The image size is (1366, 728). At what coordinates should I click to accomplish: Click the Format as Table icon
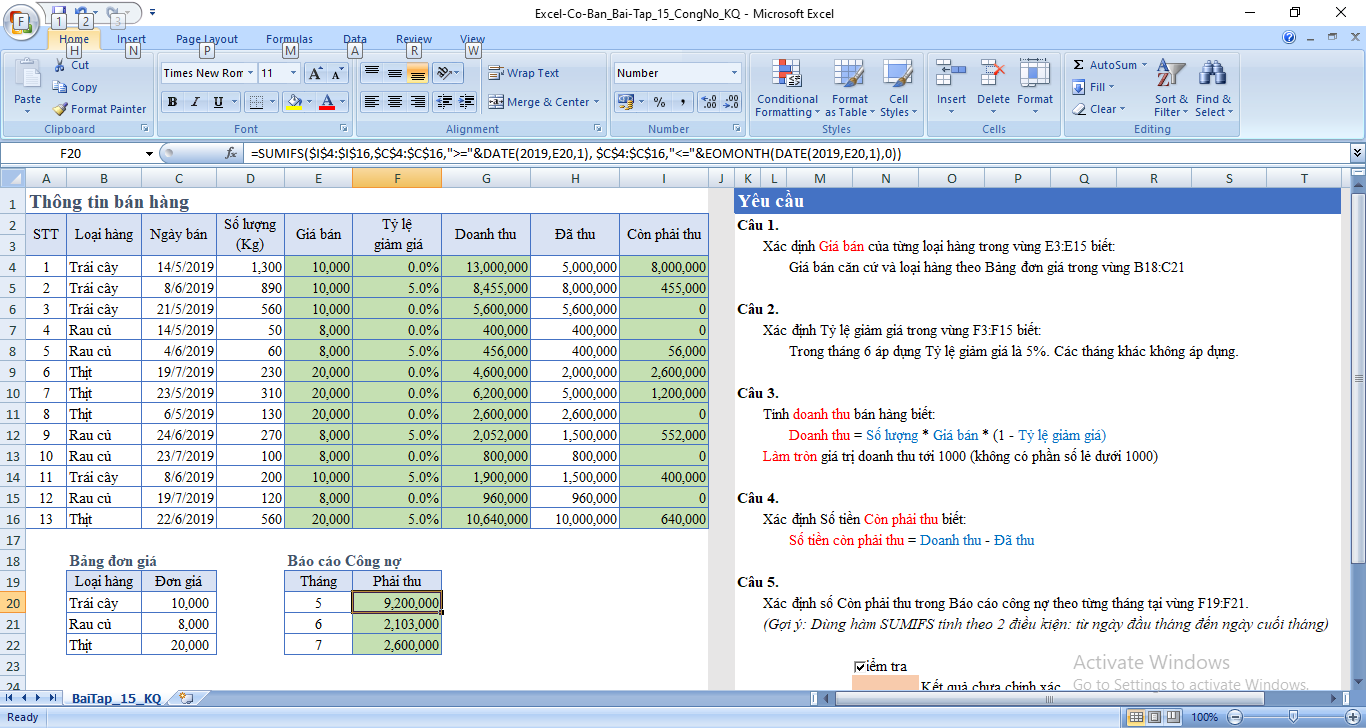(849, 88)
